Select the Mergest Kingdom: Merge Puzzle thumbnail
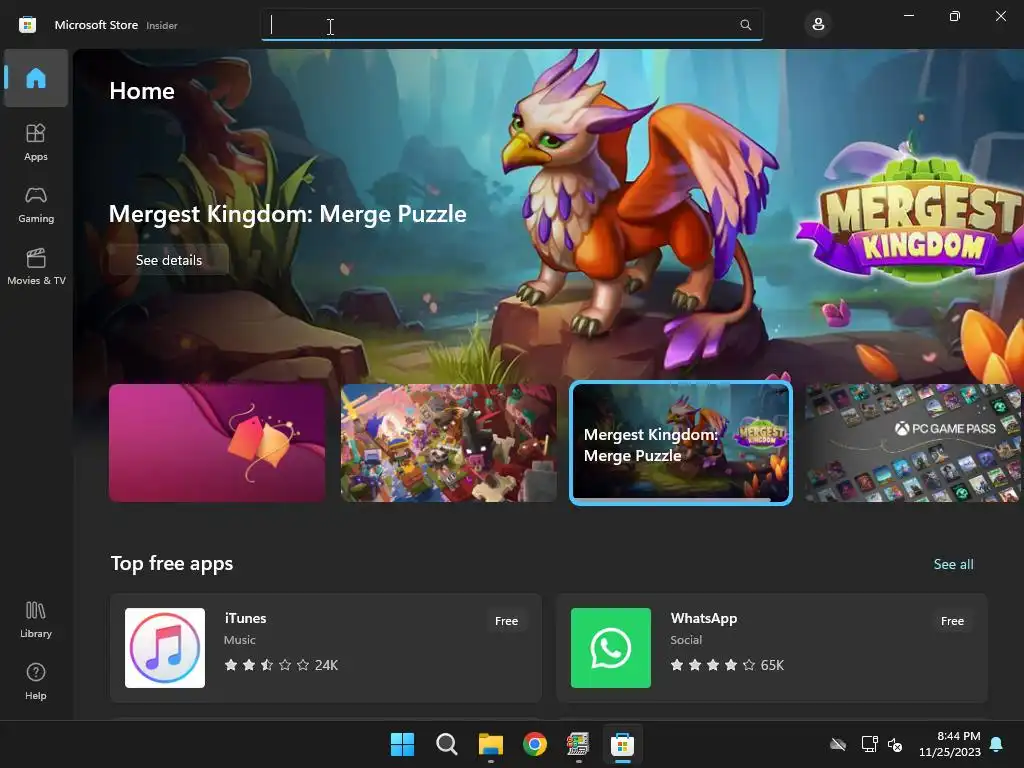The image size is (1024, 768). [680, 443]
